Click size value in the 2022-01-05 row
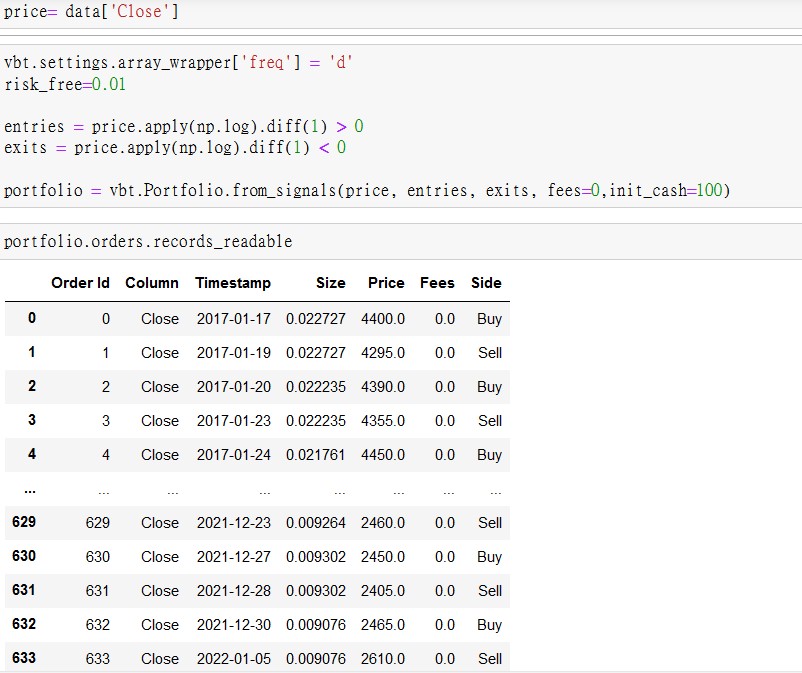The image size is (802, 673). pos(316,659)
